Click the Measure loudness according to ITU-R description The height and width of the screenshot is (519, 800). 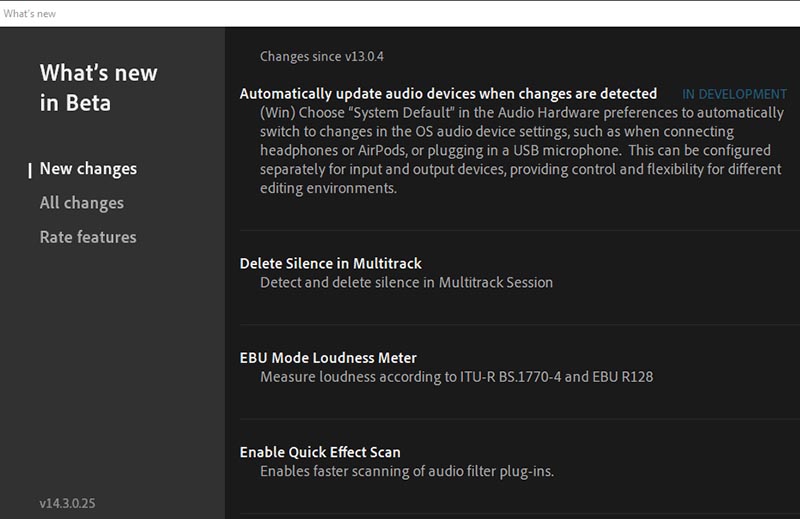[x=456, y=377]
